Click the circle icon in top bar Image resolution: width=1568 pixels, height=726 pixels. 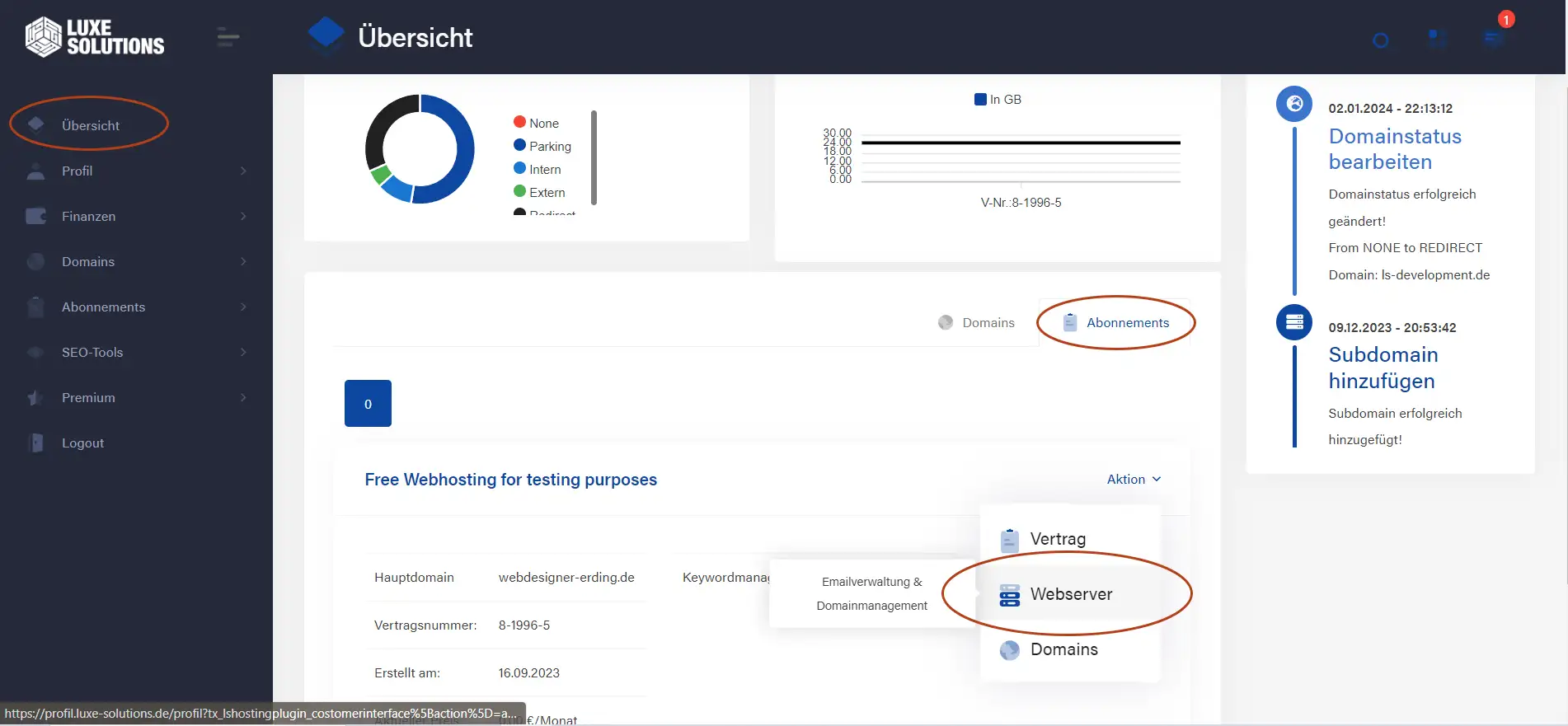[1381, 40]
